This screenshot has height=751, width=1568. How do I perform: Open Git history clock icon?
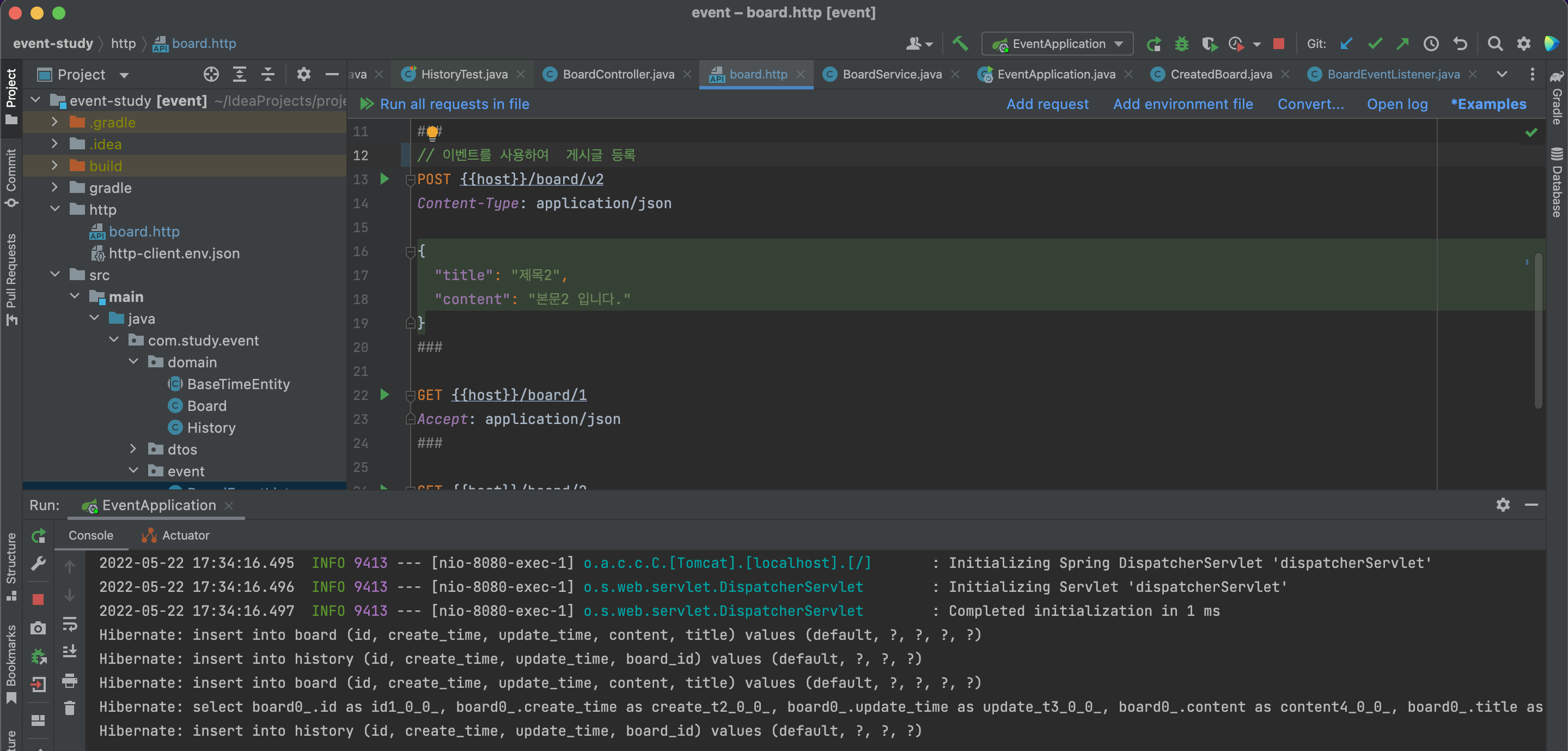1431,44
